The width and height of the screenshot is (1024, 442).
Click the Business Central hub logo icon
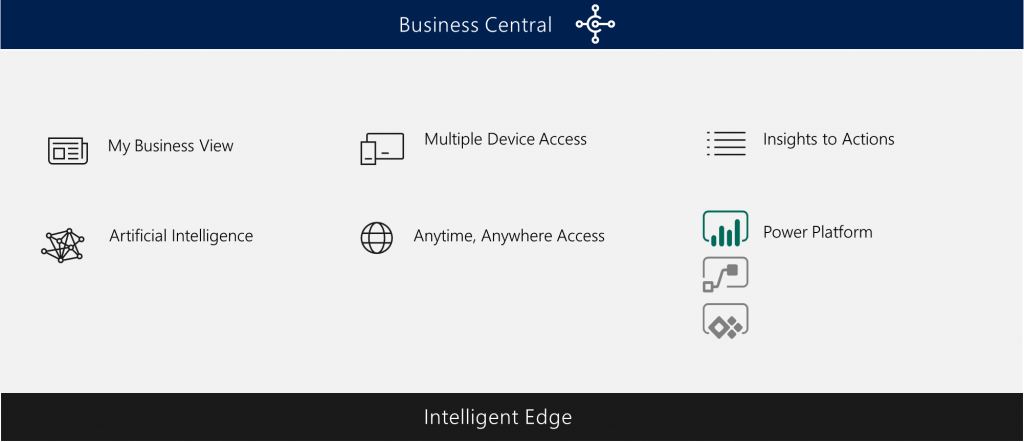(595, 24)
